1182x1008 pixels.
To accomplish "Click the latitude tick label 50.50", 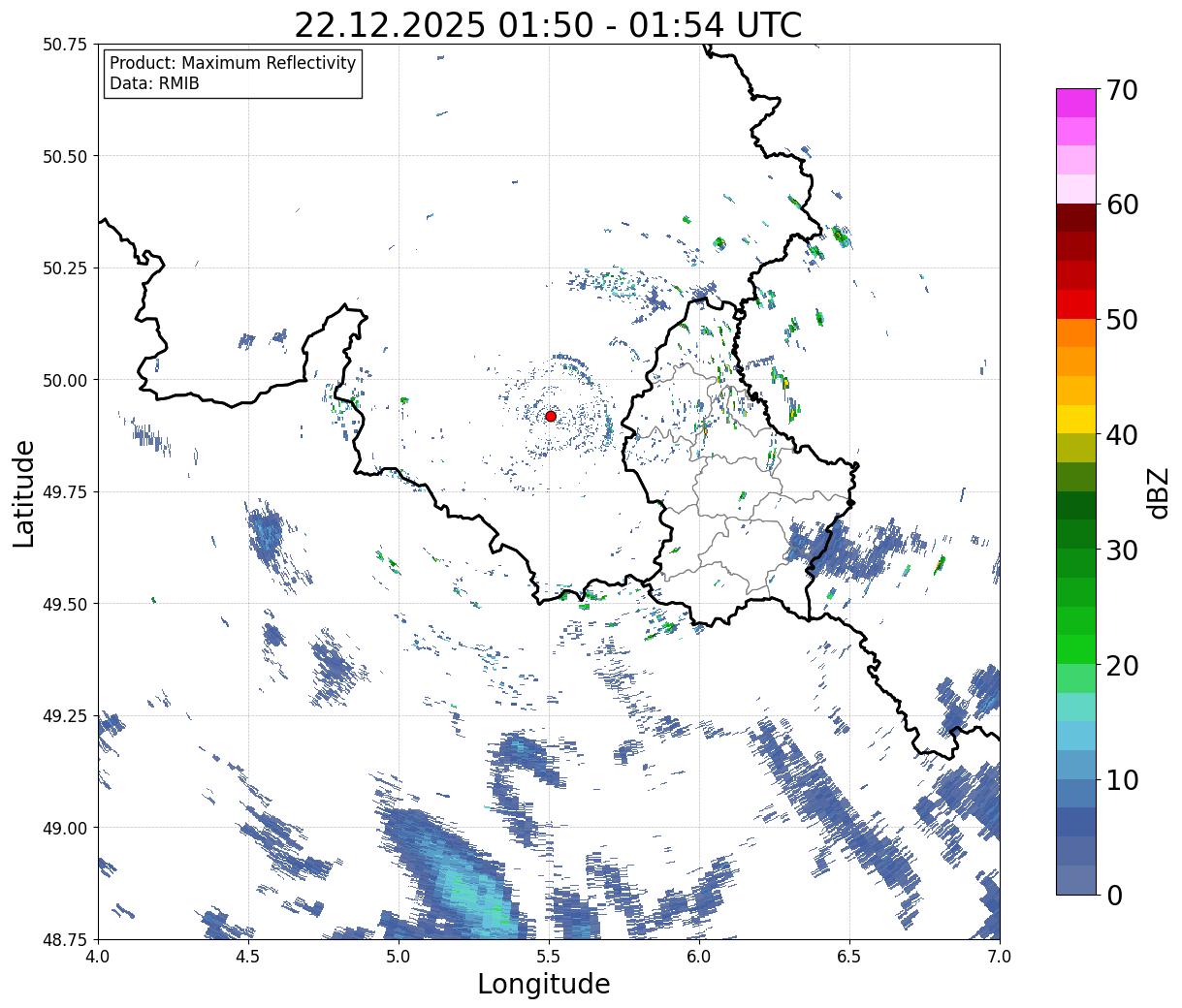I will click(65, 156).
